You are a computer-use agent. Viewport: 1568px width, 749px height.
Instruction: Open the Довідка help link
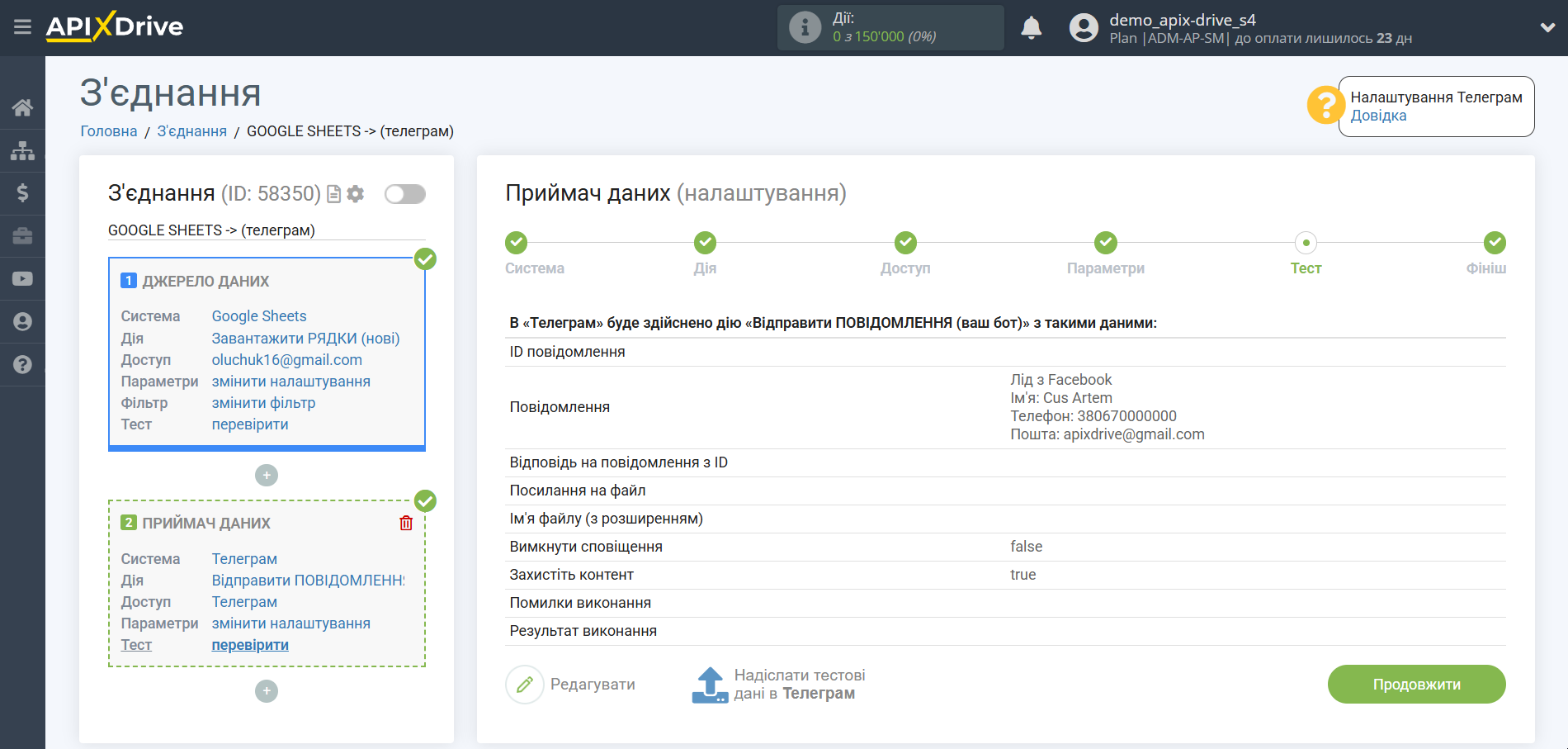coord(1378,116)
